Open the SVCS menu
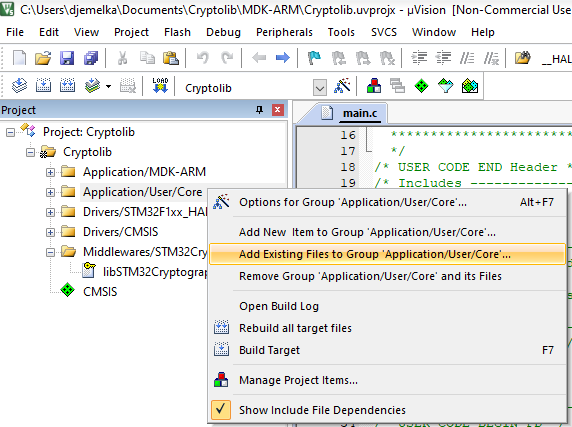Screen dimensions: 572x427 coord(384,32)
